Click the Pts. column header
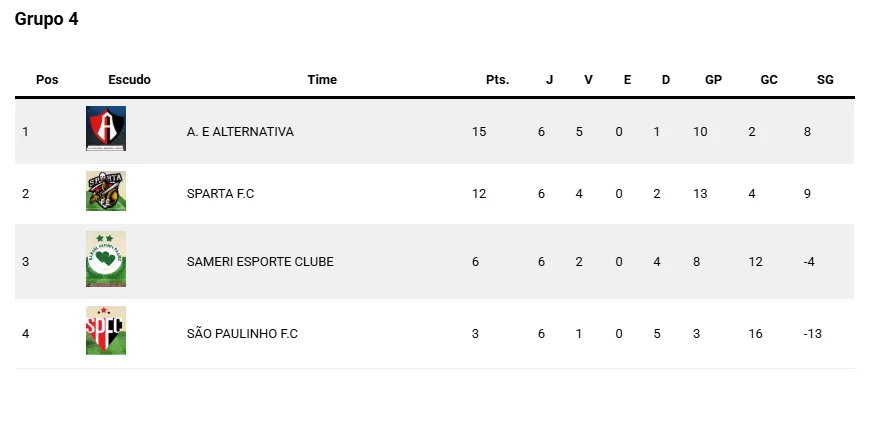 [x=497, y=80]
